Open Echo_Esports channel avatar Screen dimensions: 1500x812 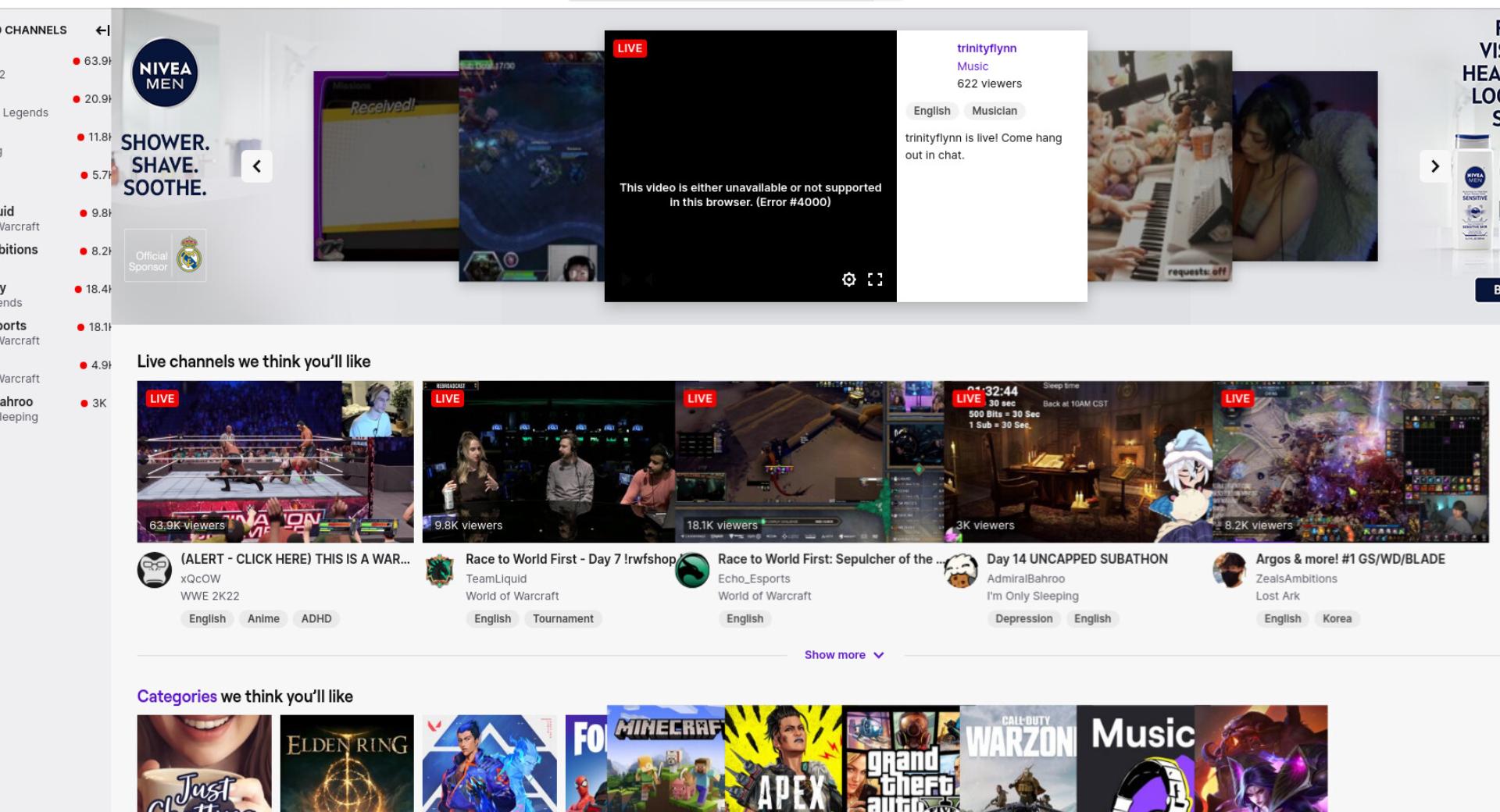click(x=692, y=570)
